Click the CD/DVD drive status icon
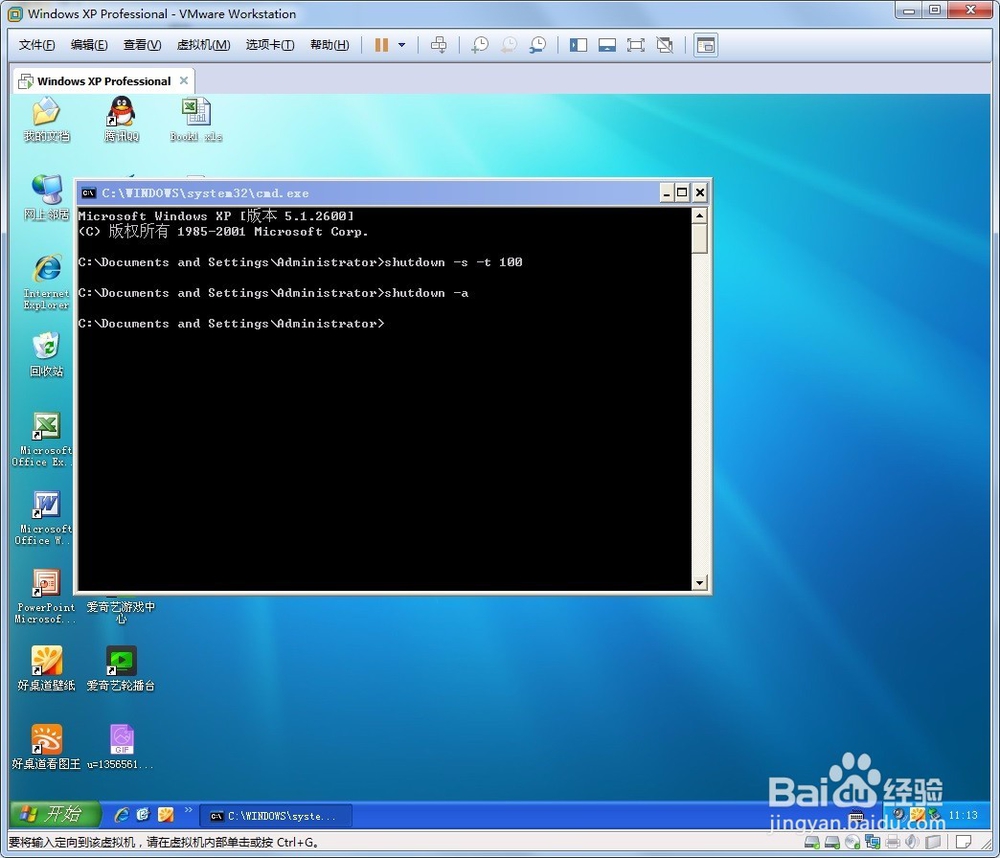Image resolution: width=1000 pixels, height=858 pixels. [853, 842]
